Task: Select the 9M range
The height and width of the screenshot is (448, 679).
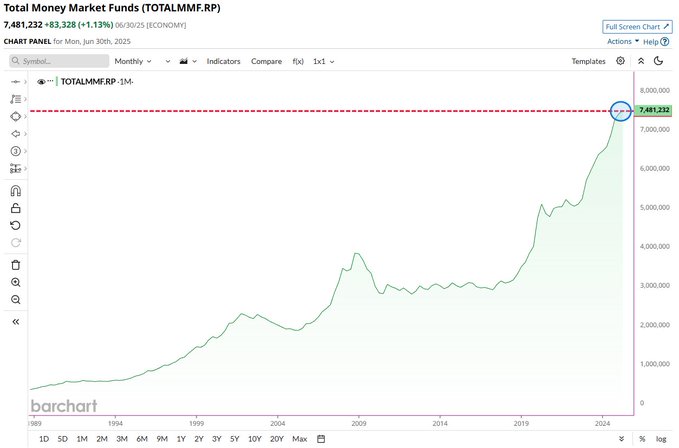Action: click(x=162, y=439)
